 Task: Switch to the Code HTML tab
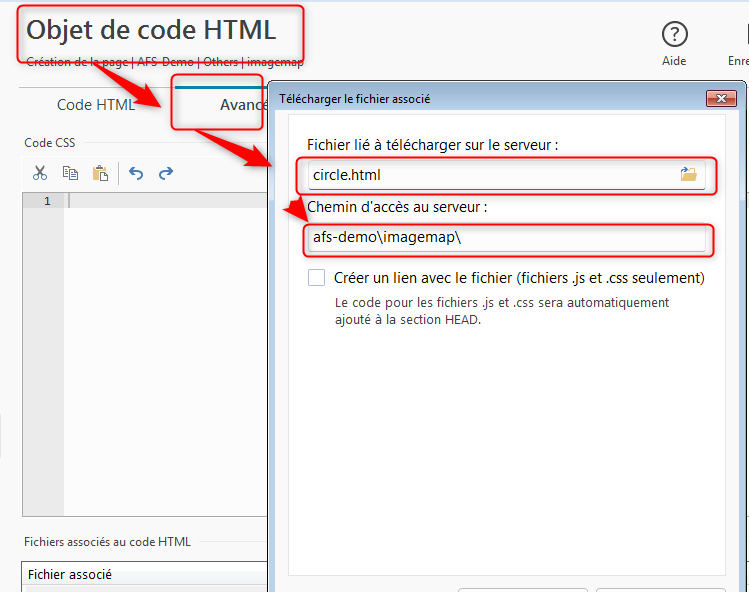pyautogui.click(x=95, y=105)
